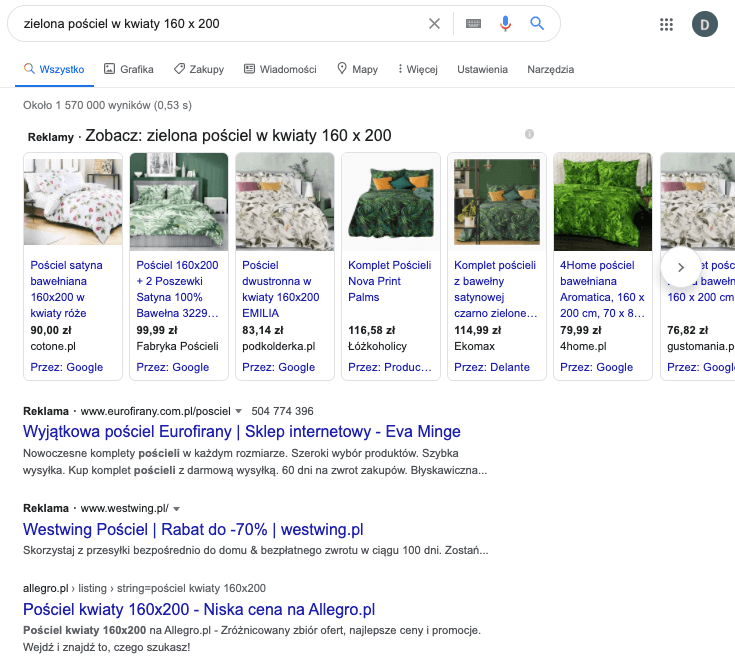Click Przez: Google under Fabryka Pościeli
This screenshot has height=671, width=735.
tap(172, 367)
